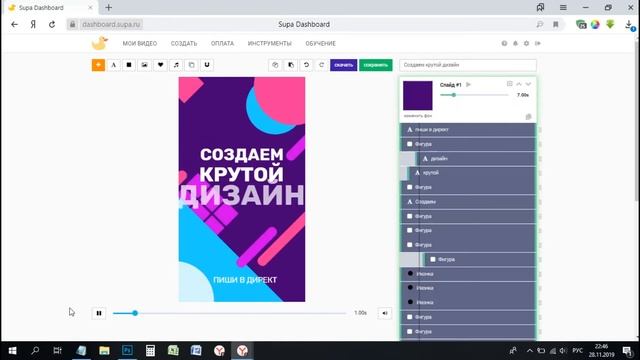Open the help question-mark icon
Screen dimensions: 640x360
pos(504,43)
